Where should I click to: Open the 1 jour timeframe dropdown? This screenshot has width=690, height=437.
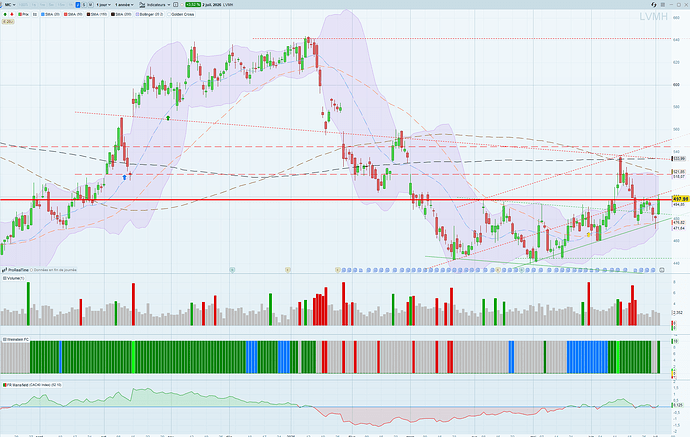coord(103,4)
